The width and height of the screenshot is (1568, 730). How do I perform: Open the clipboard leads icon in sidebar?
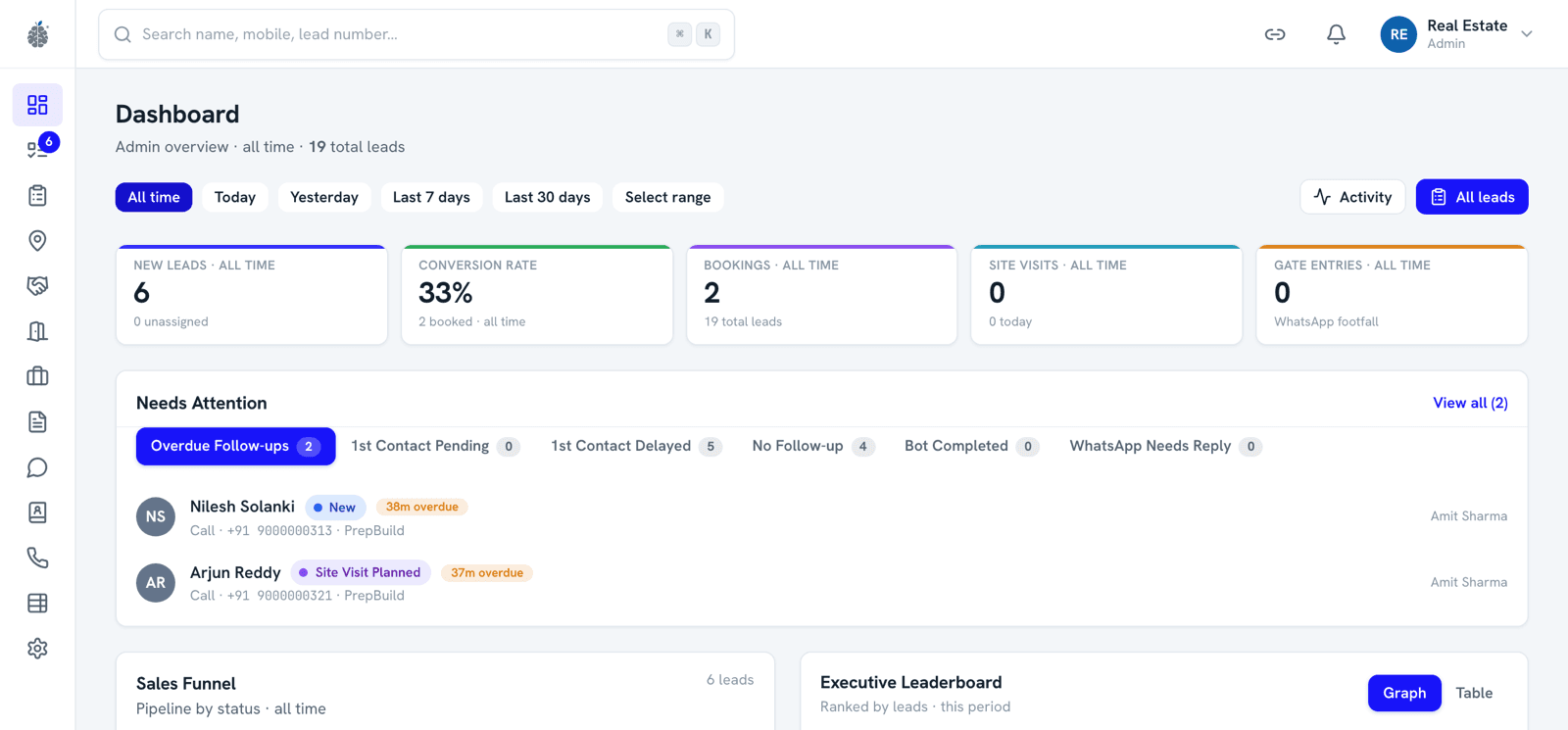37,195
